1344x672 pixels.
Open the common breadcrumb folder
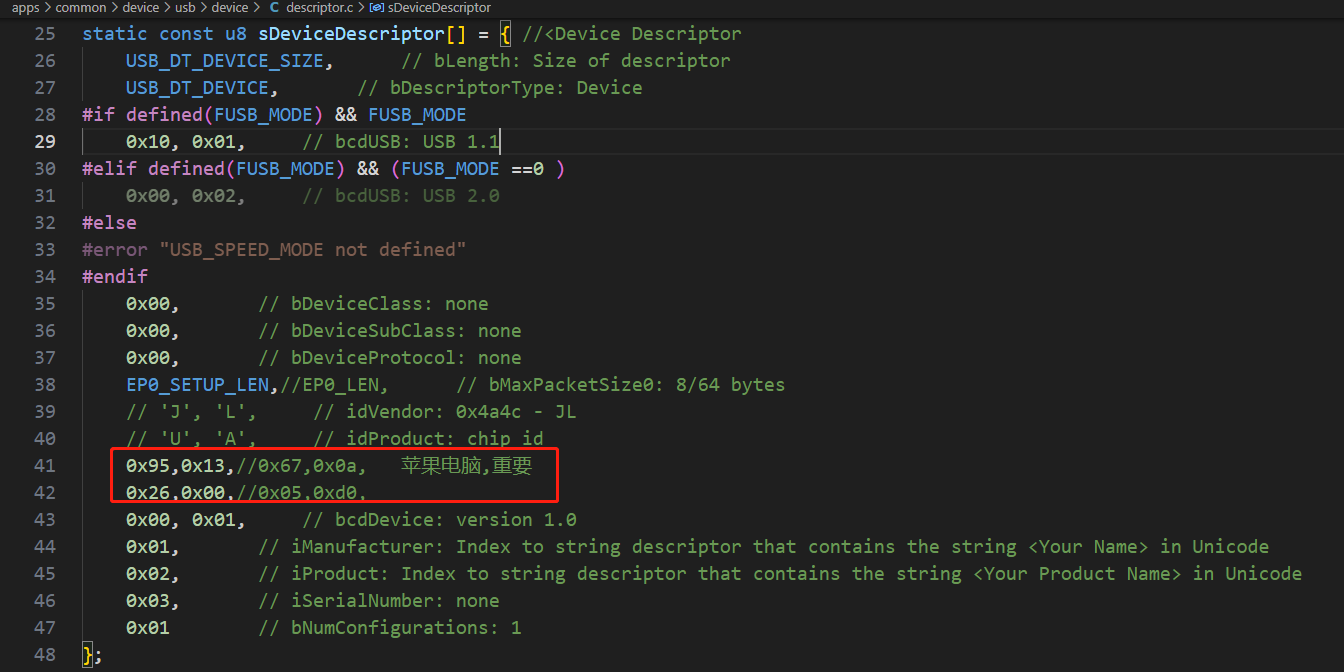[81, 8]
